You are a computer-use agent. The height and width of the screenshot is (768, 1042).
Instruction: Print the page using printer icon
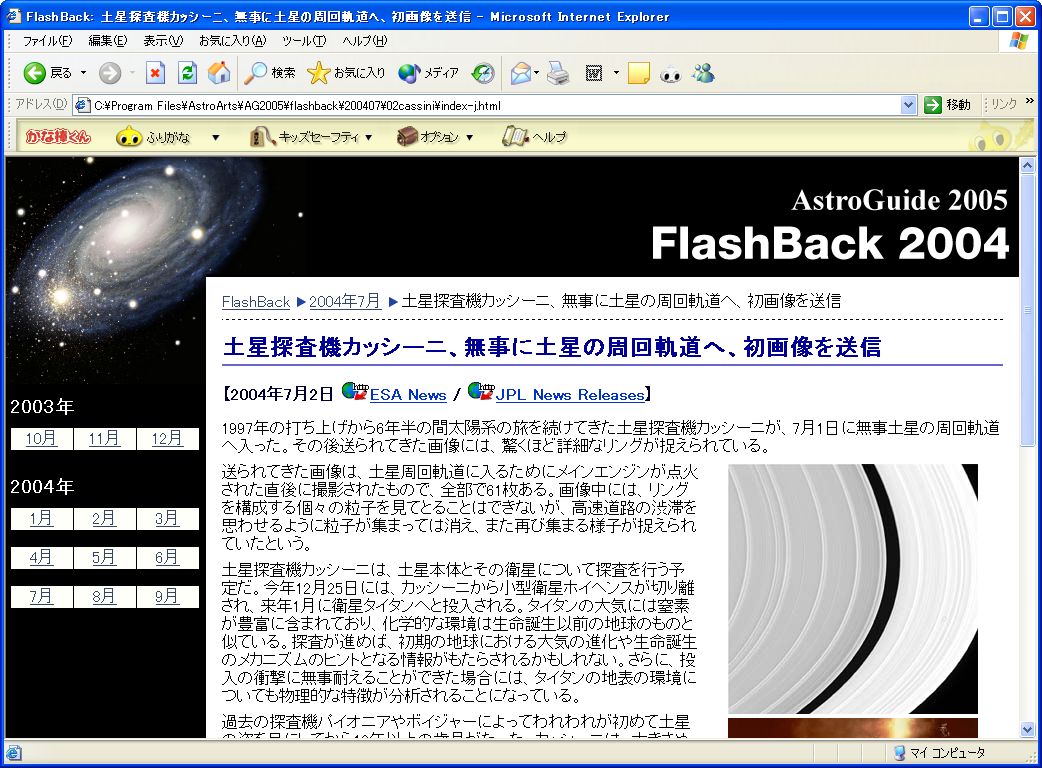point(558,73)
